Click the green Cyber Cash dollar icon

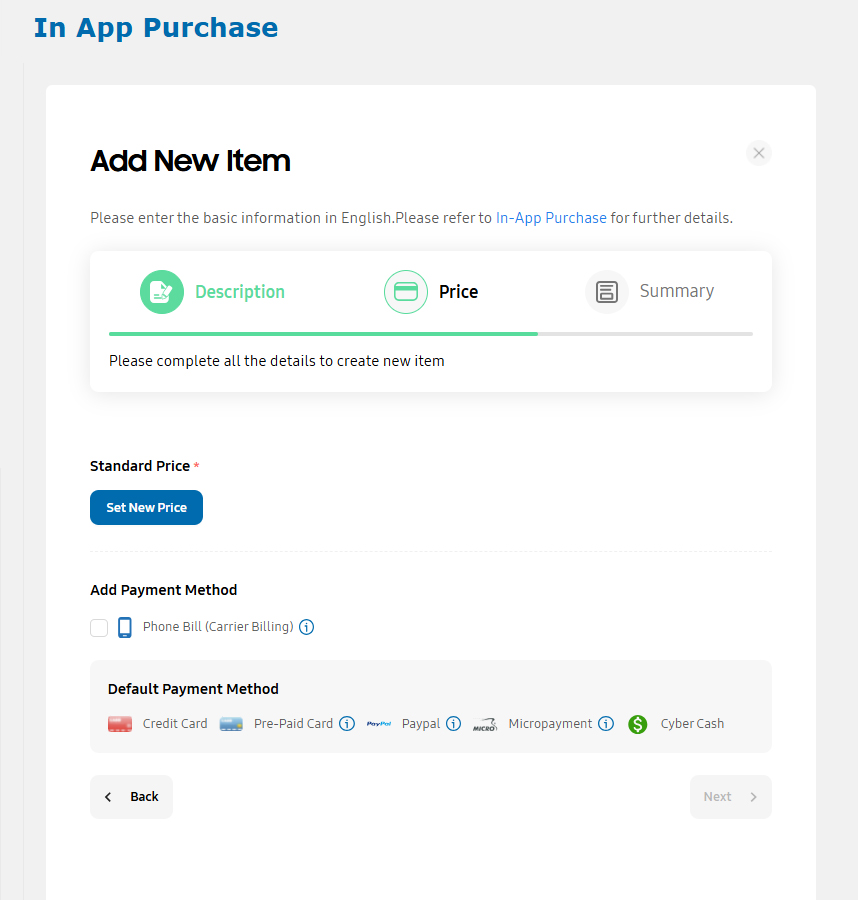click(638, 724)
